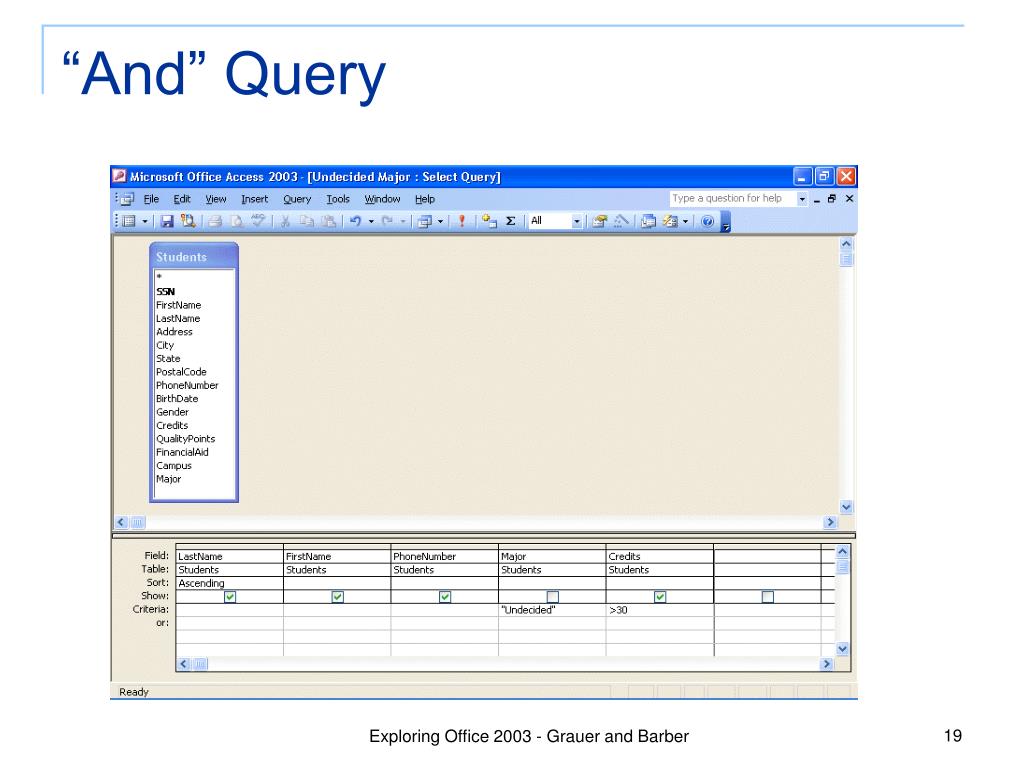The width and height of the screenshot is (1024, 768).
Task: Open the Undo history dropdown arrow
Action: pos(371,221)
